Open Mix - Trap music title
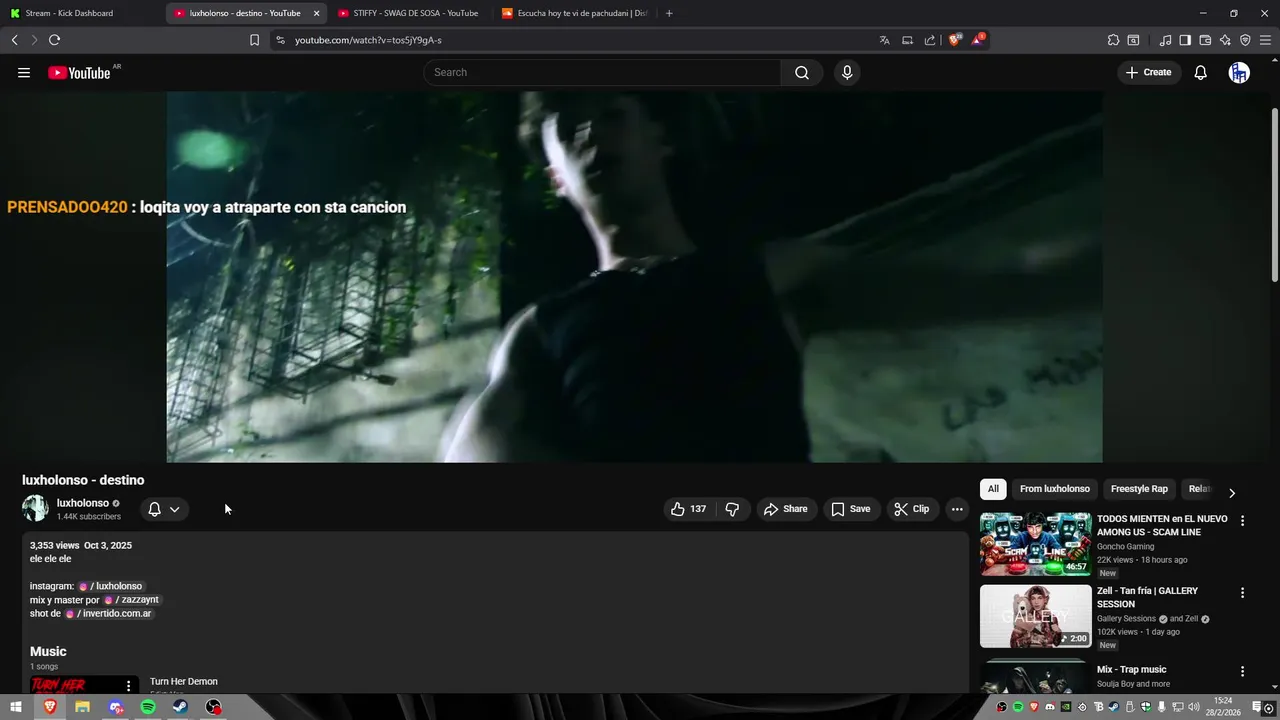This screenshot has height=720, width=1280. point(1131,670)
